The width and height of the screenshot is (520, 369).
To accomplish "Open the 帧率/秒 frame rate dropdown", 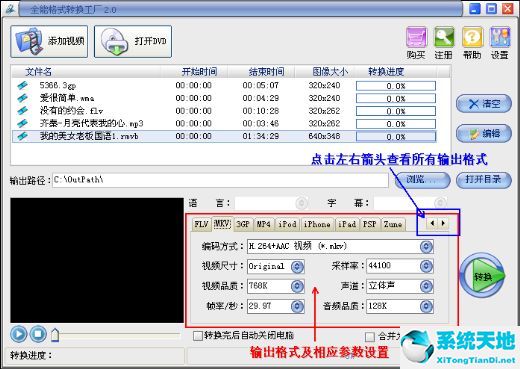I will [297, 306].
